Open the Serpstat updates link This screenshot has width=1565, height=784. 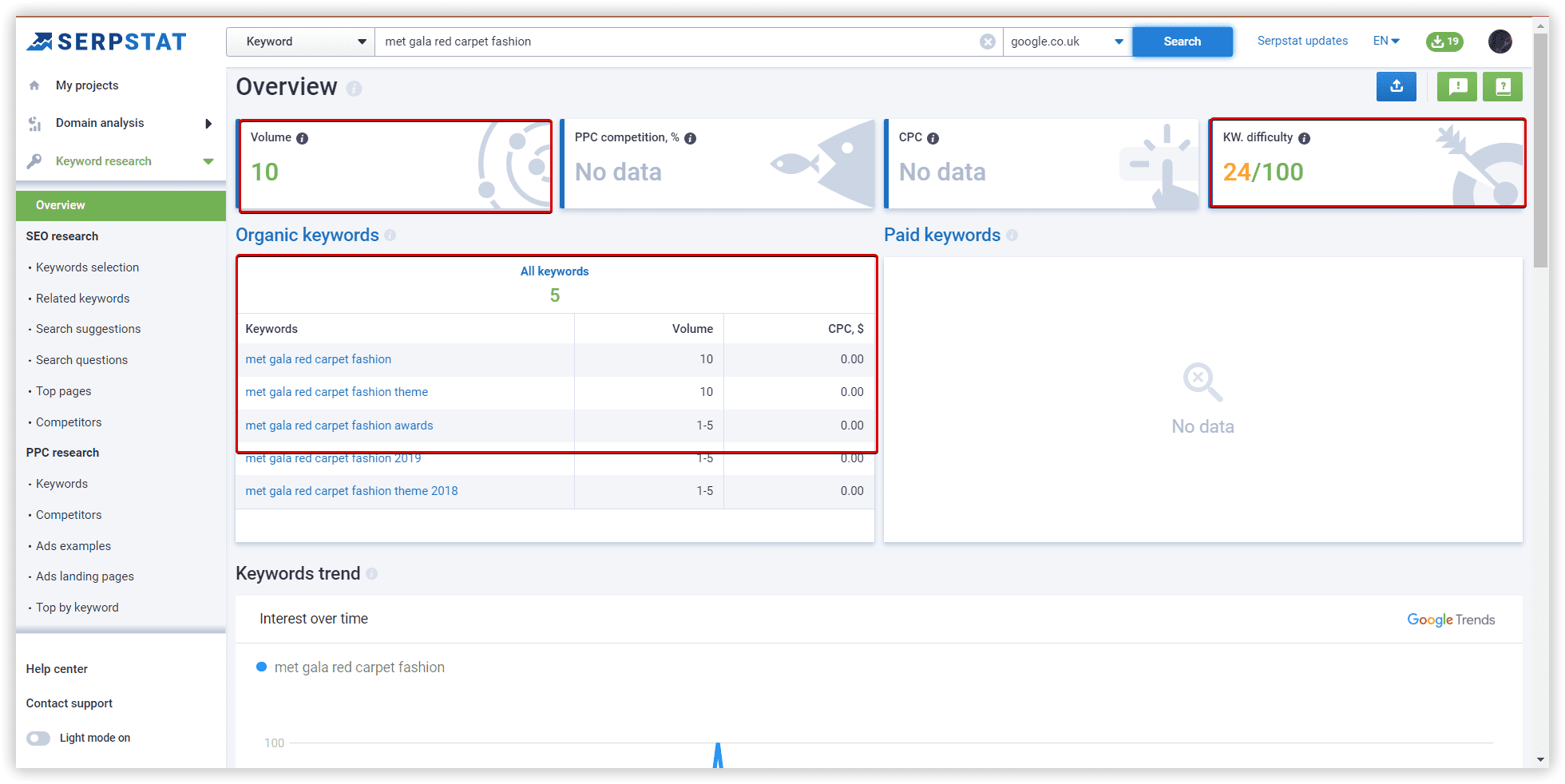[x=1302, y=41]
